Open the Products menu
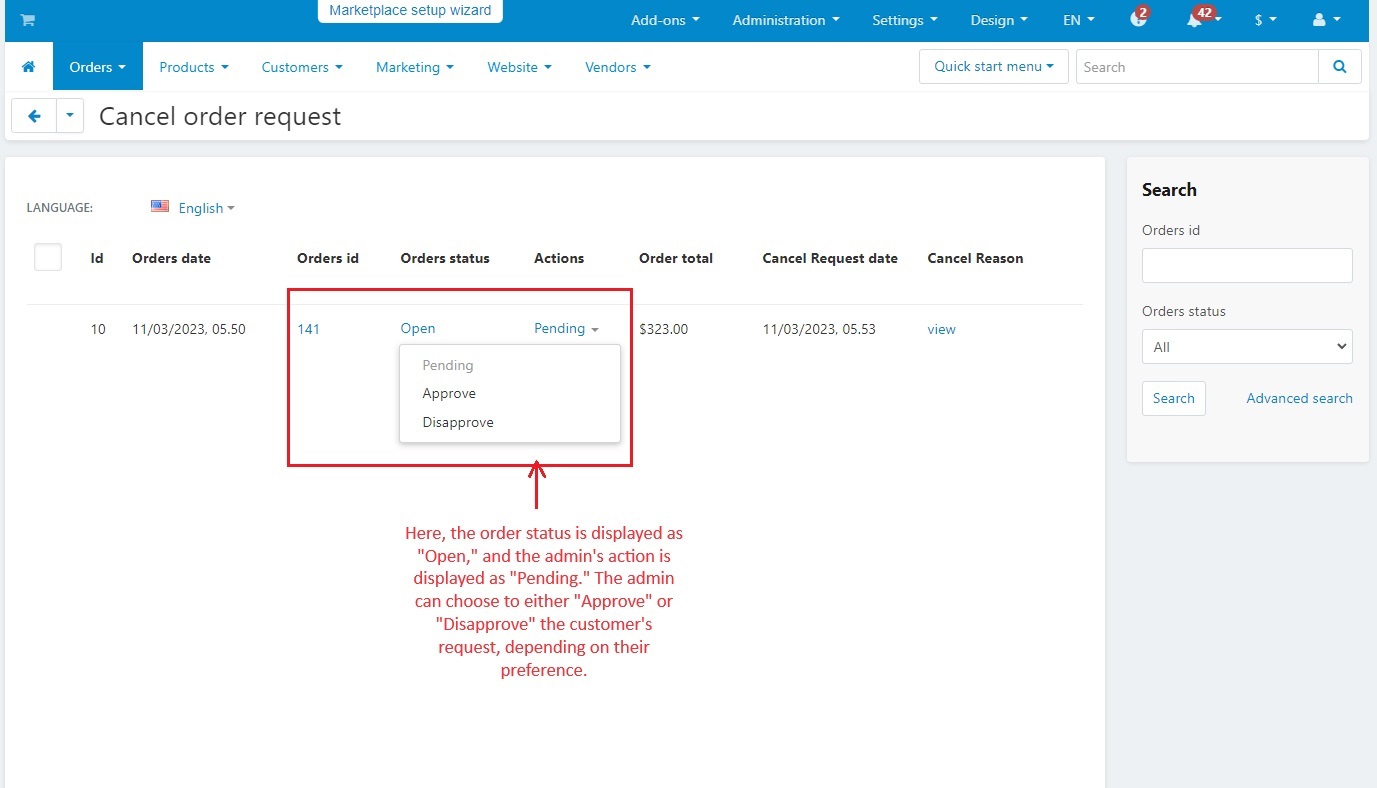The width and height of the screenshot is (1377, 788). (194, 67)
